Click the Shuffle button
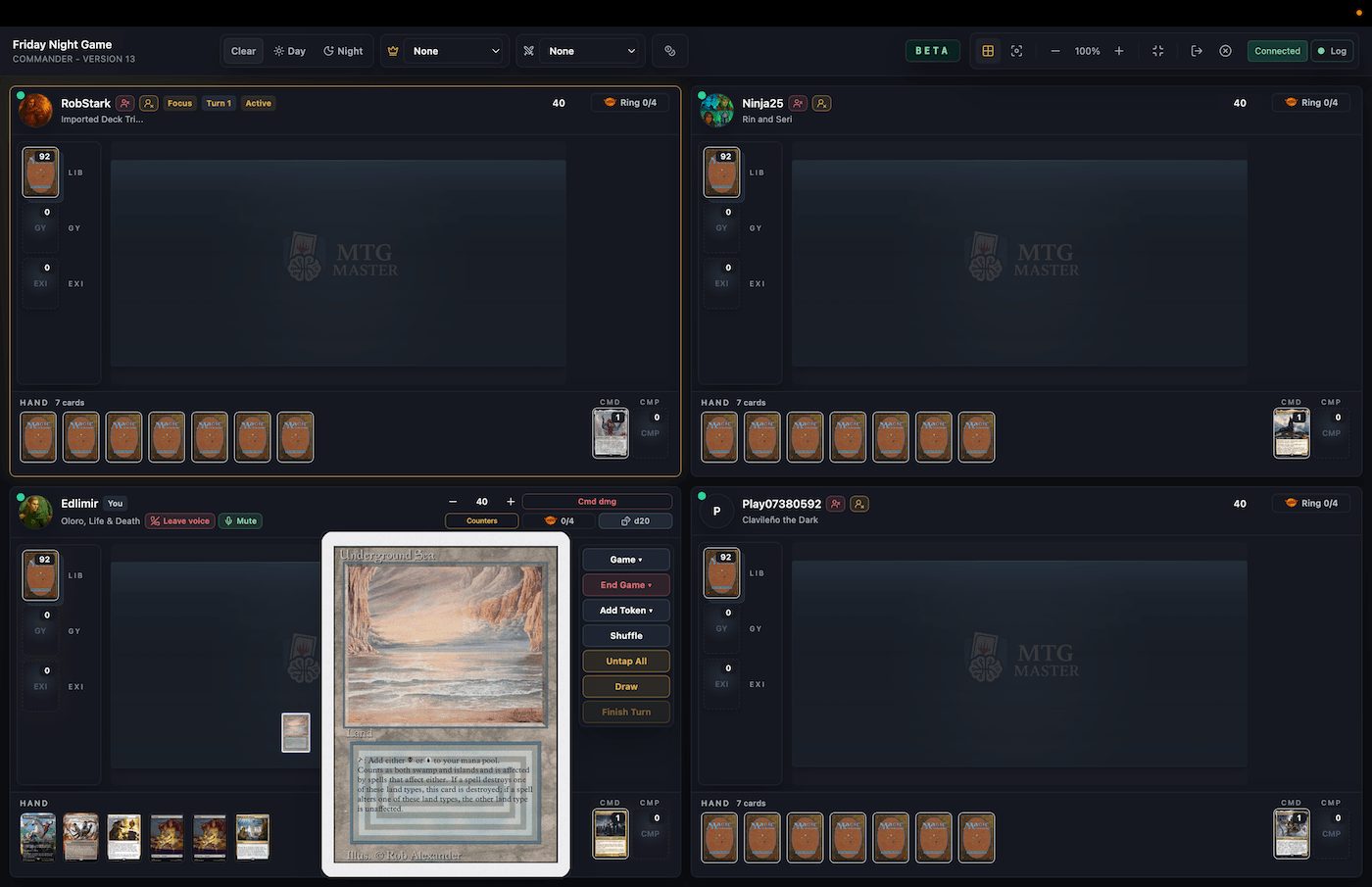 click(x=626, y=636)
